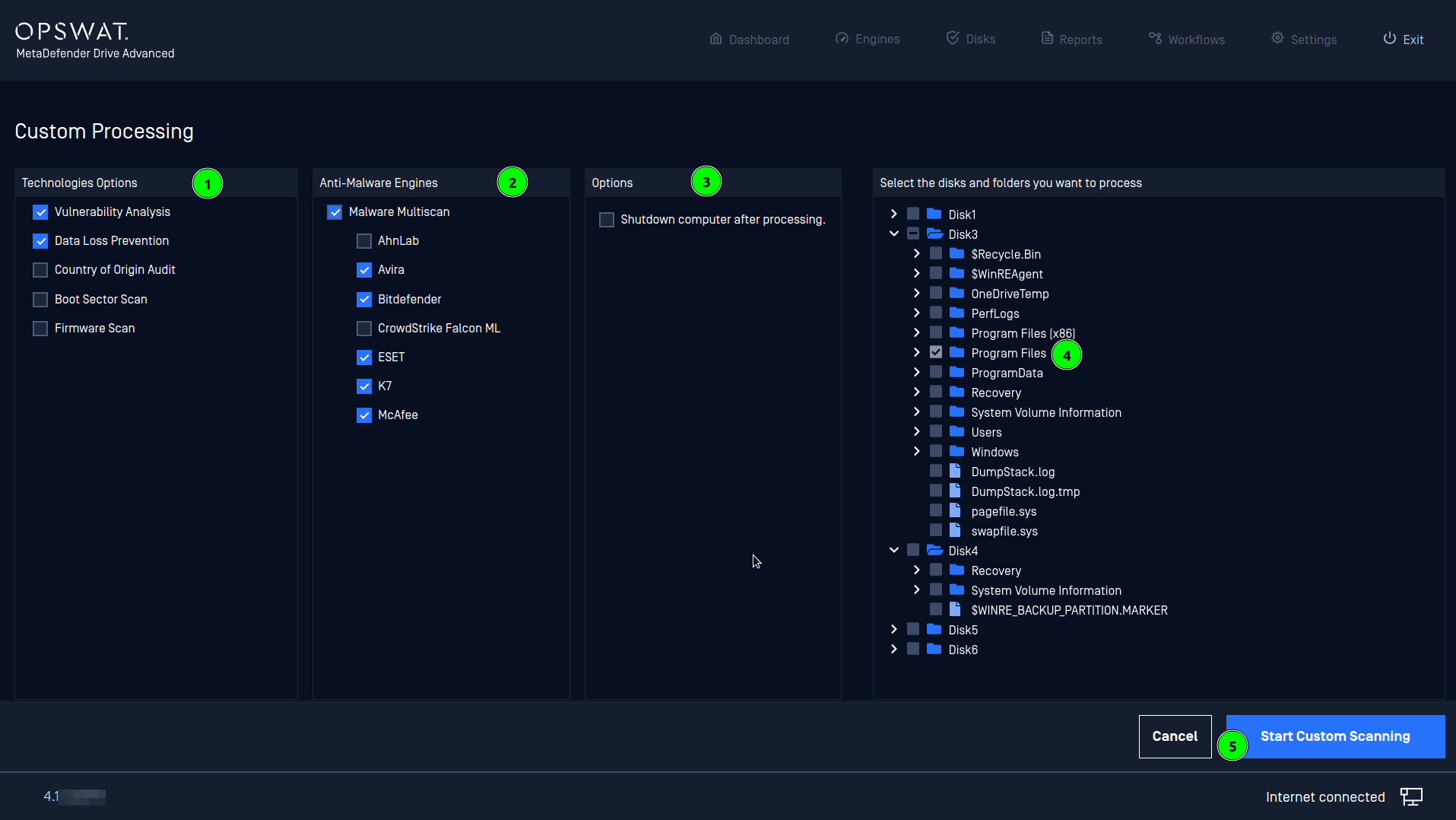Expand System Volume Information under Disk4
Screen dimensions: 1456x820
[x=917, y=590]
